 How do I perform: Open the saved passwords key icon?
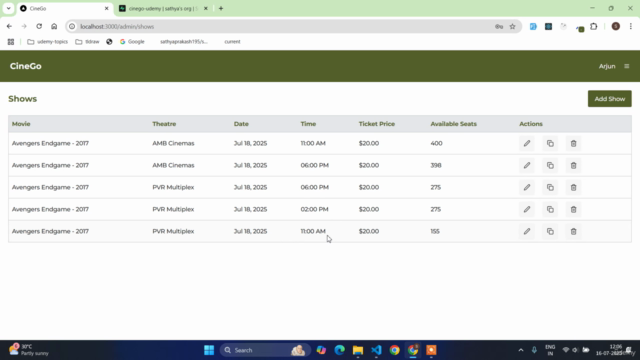point(499,27)
